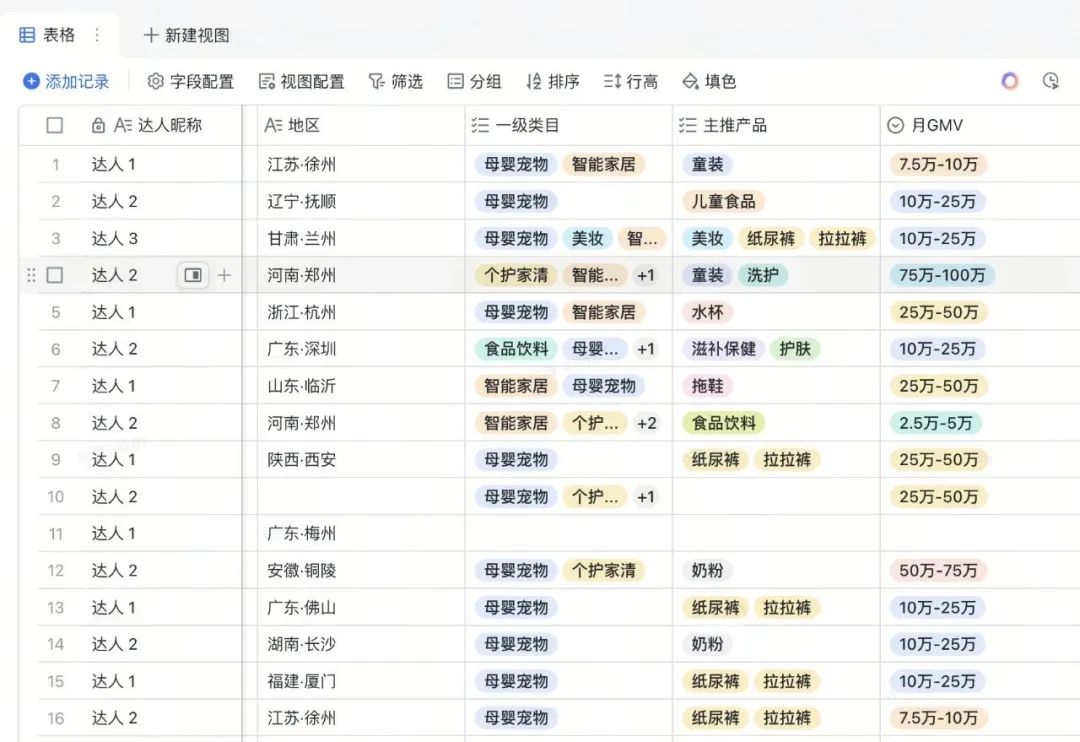Open 字段配置 field settings
This screenshot has height=742, width=1080.
coord(191,81)
